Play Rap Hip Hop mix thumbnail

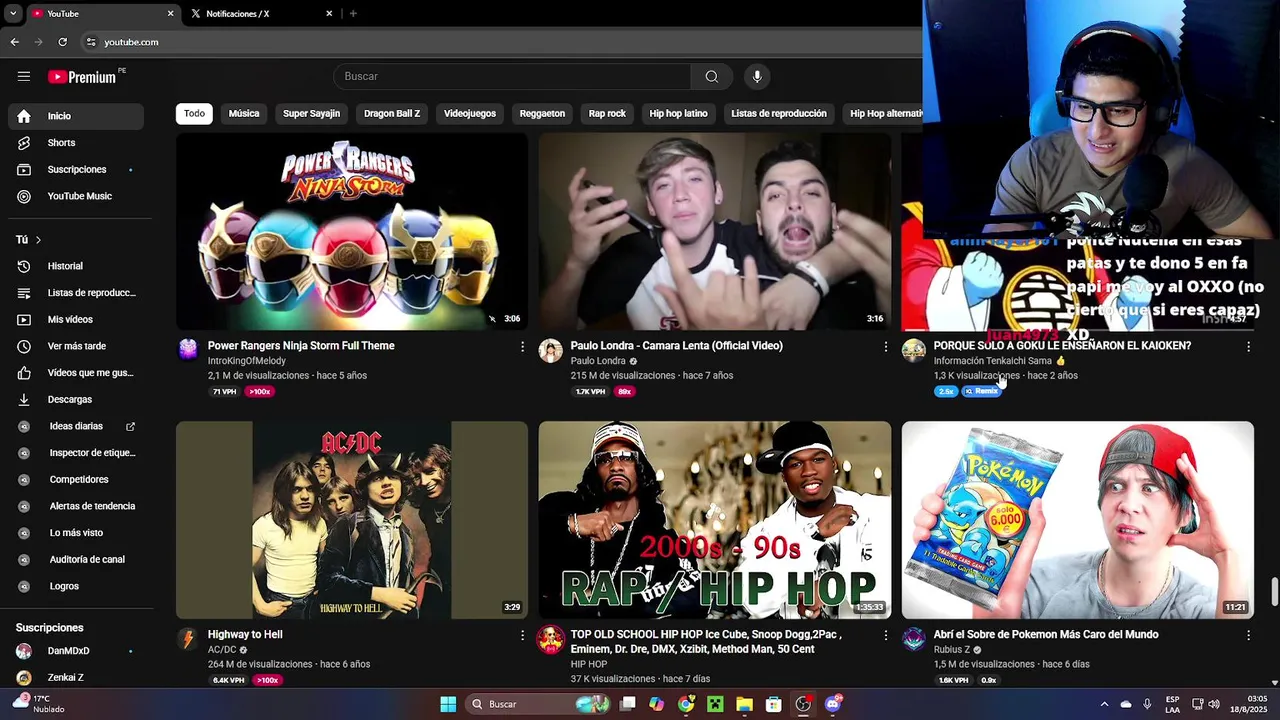(715, 520)
